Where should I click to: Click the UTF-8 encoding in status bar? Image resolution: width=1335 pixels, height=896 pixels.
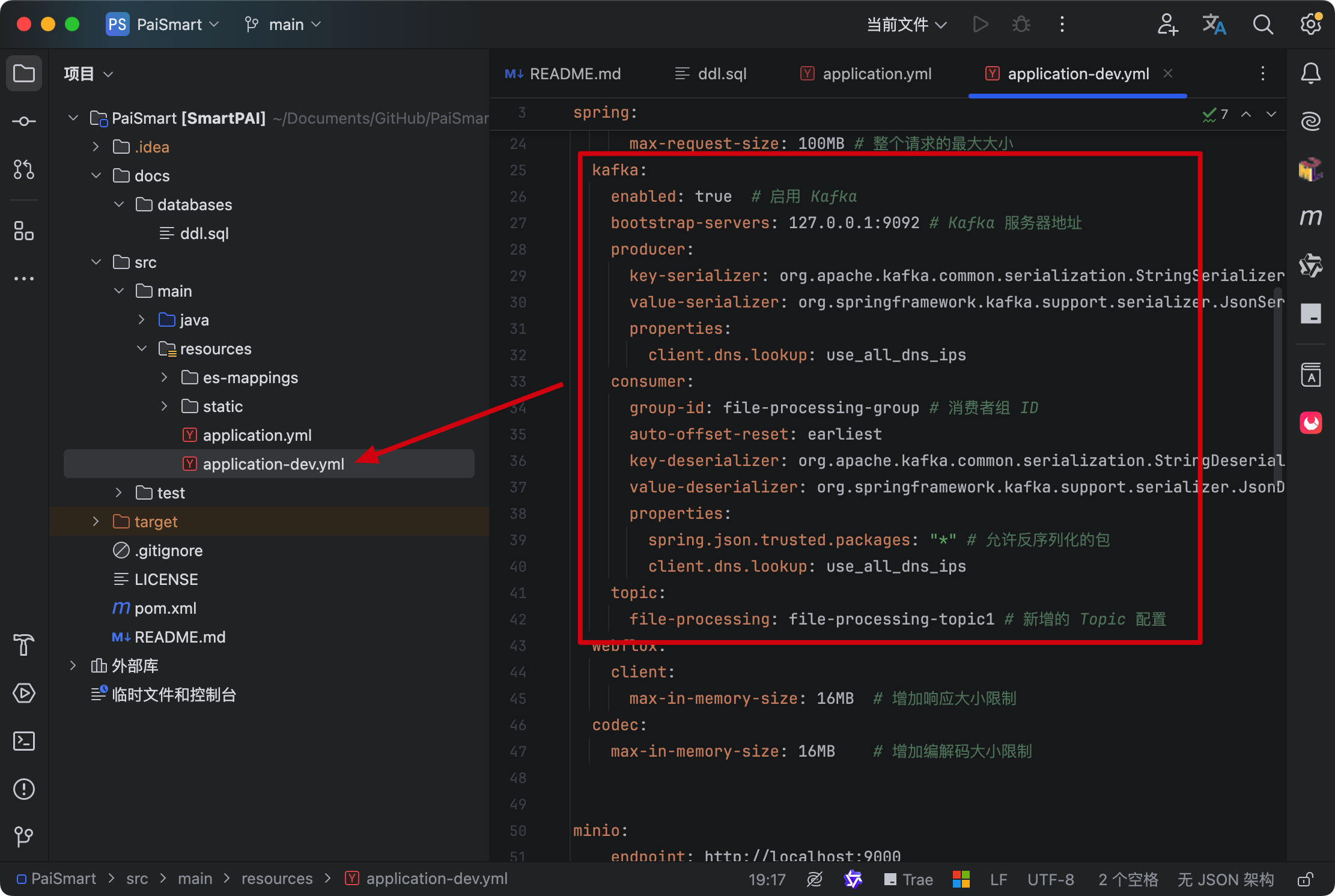click(1050, 880)
